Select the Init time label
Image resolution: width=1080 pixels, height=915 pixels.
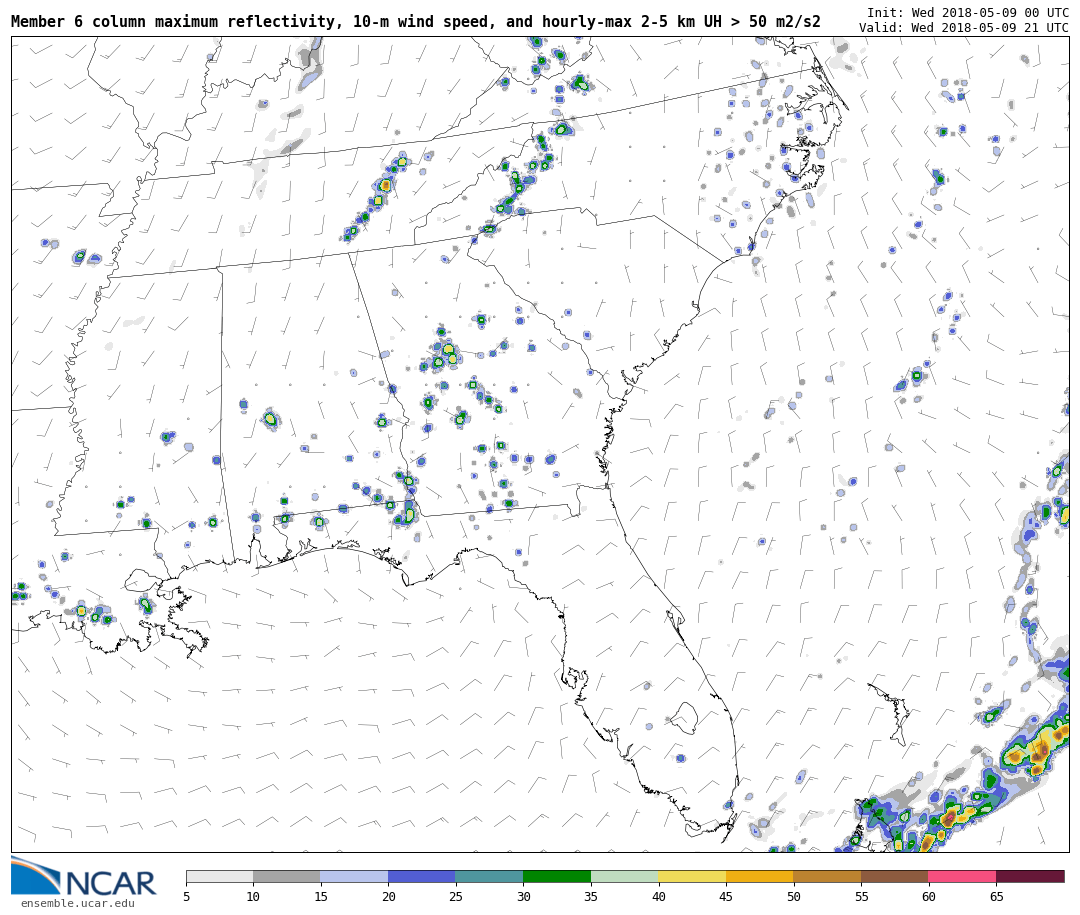point(967,13)
